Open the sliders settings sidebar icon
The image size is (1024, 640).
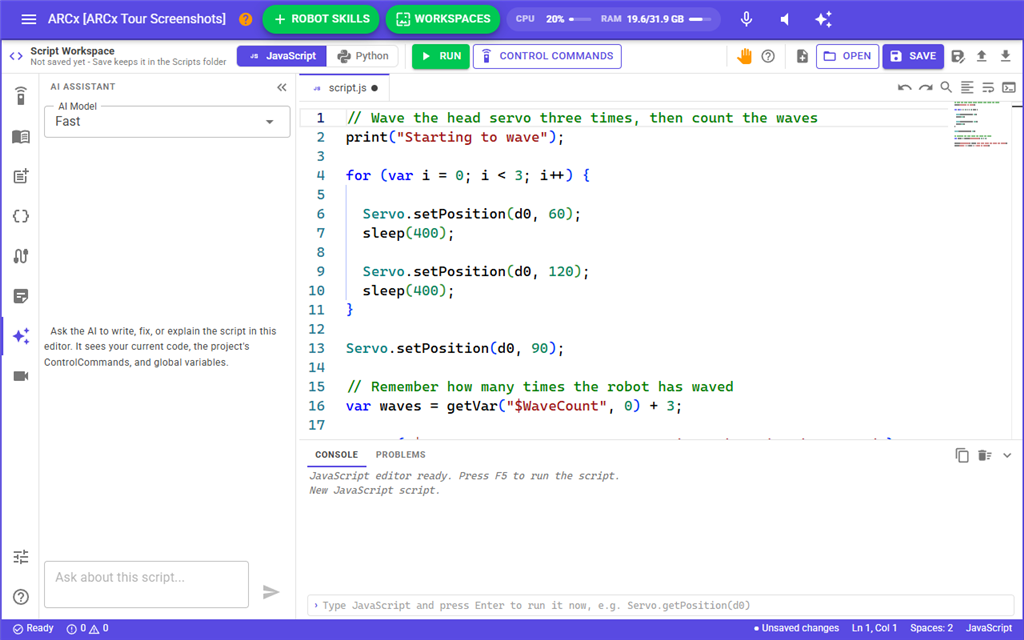(x=21, y=556)
